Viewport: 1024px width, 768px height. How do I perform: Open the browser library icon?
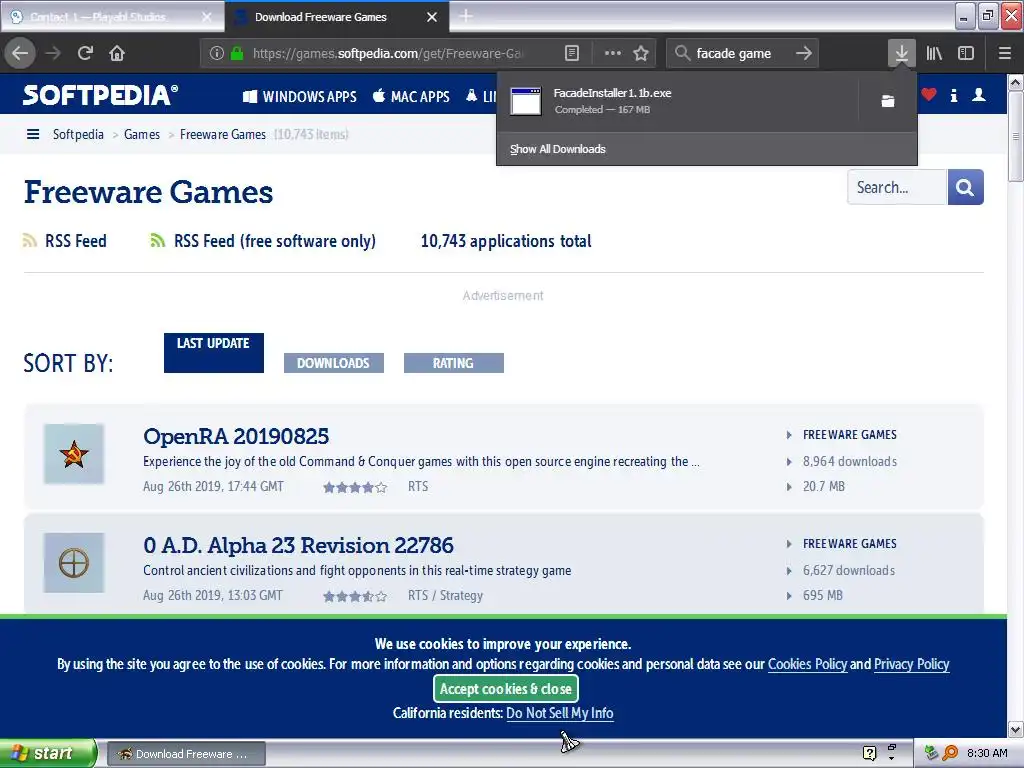coord(934,53)
